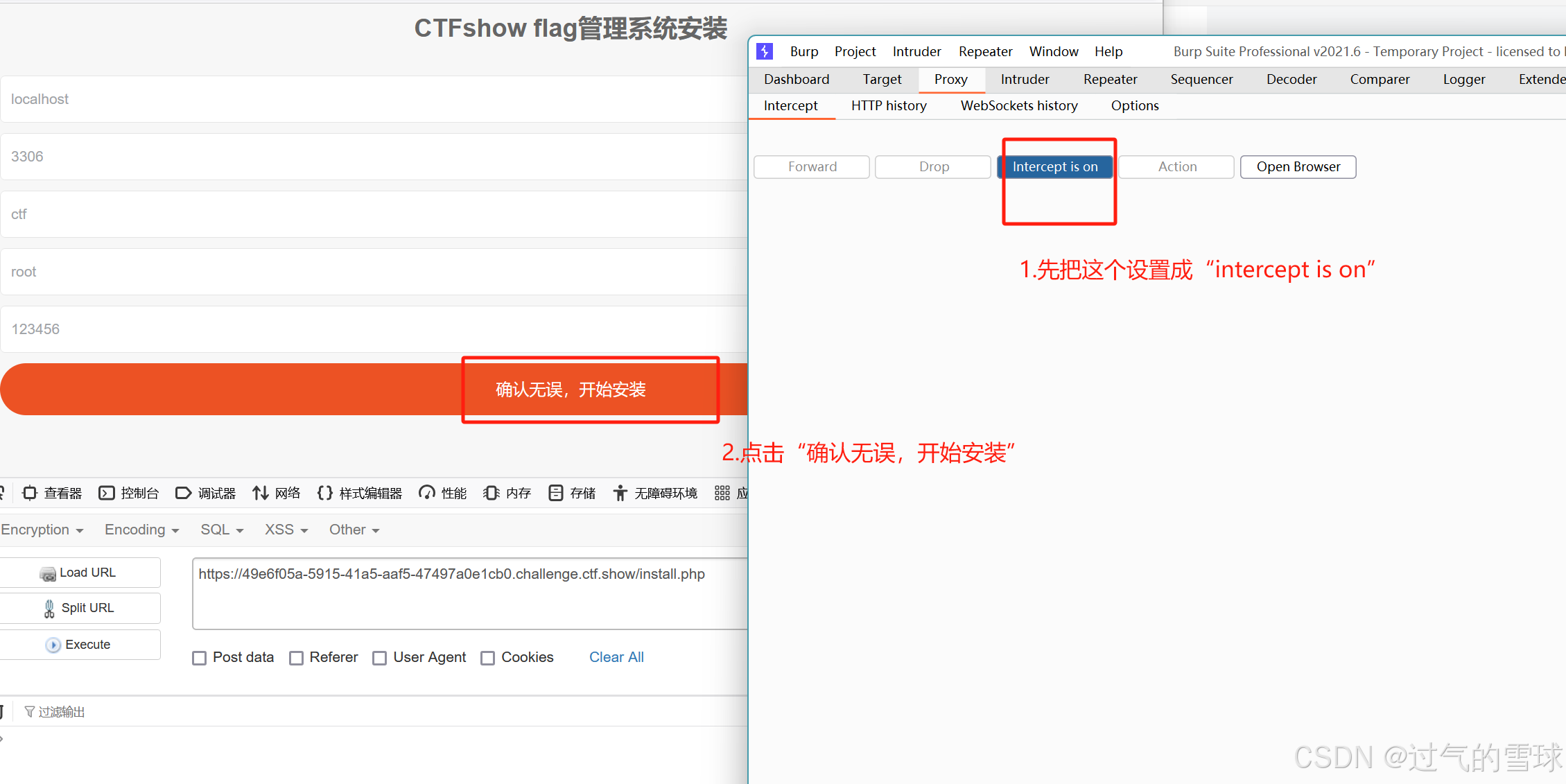The height and width of the screenshot is (784, 1566).
Task: Enable the Cookies checkbox
Action: point(488,657)
